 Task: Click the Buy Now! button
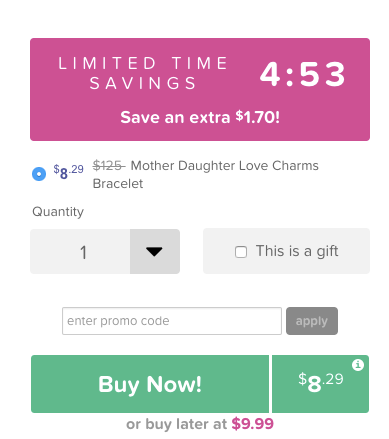(x=150, y=384)
